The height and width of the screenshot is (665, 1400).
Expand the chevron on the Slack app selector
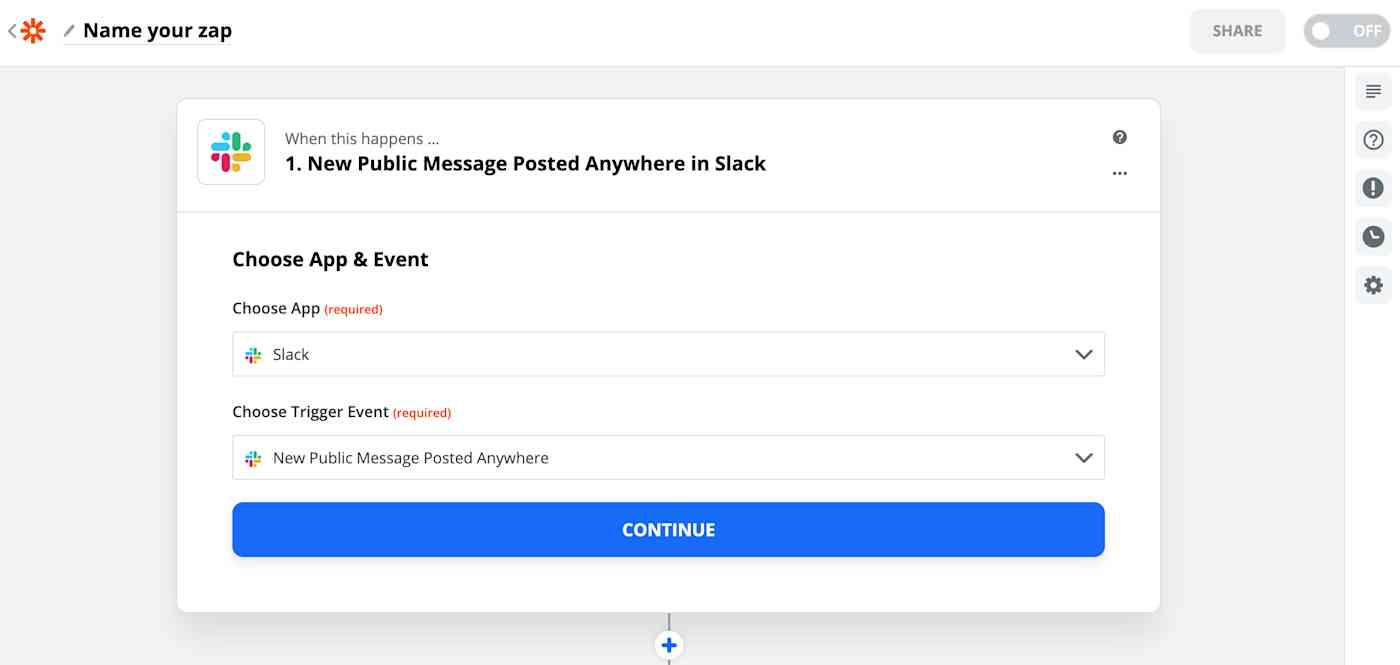tap(1083, 354)
